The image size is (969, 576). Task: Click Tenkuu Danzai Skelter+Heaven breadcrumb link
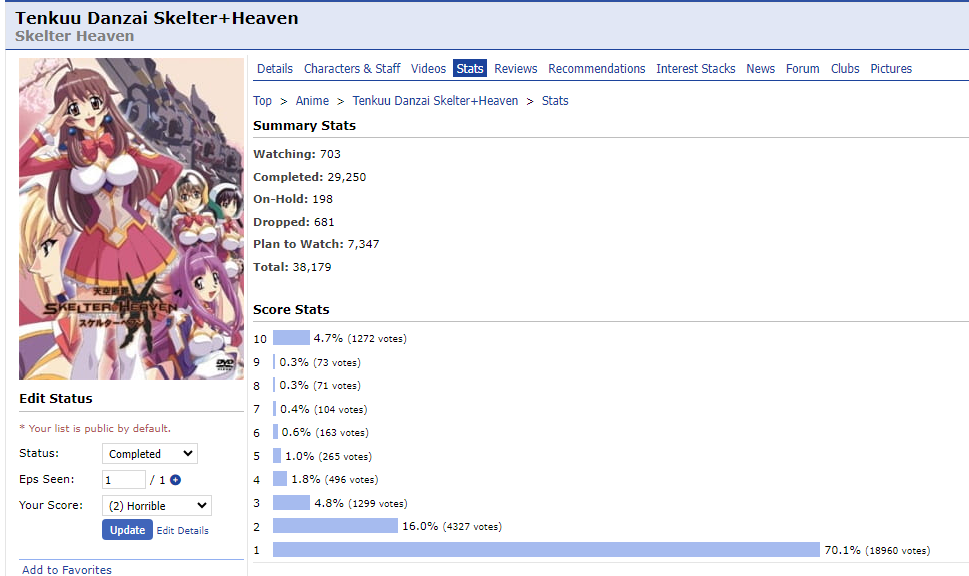pyautogui.click(x=435, y=101)
